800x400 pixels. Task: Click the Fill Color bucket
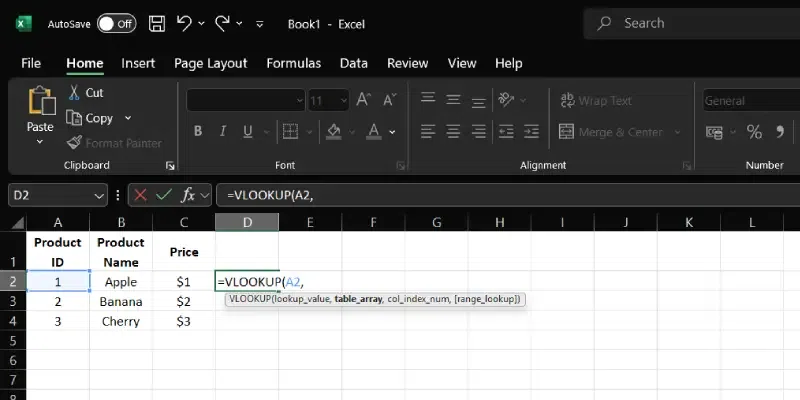pyautogui.click(x=334, y=131)
